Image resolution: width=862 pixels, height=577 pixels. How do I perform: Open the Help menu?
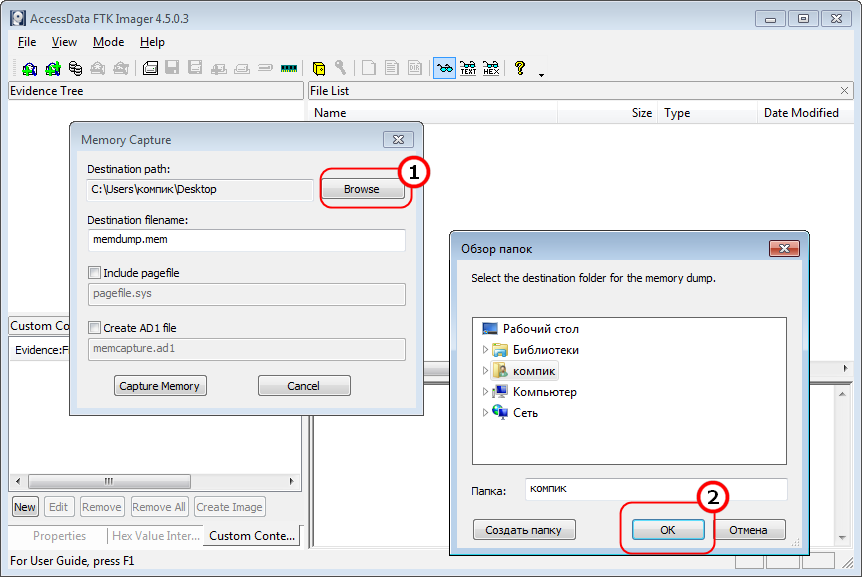tap(152, 42)
